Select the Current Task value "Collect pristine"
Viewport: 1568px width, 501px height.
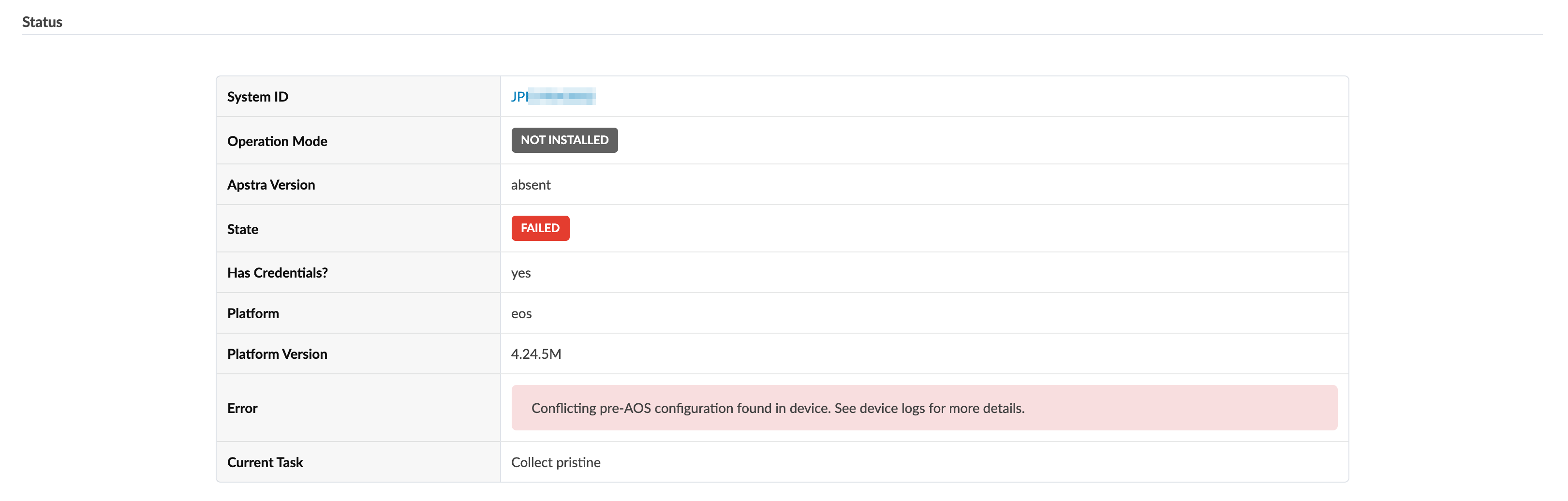555,463
